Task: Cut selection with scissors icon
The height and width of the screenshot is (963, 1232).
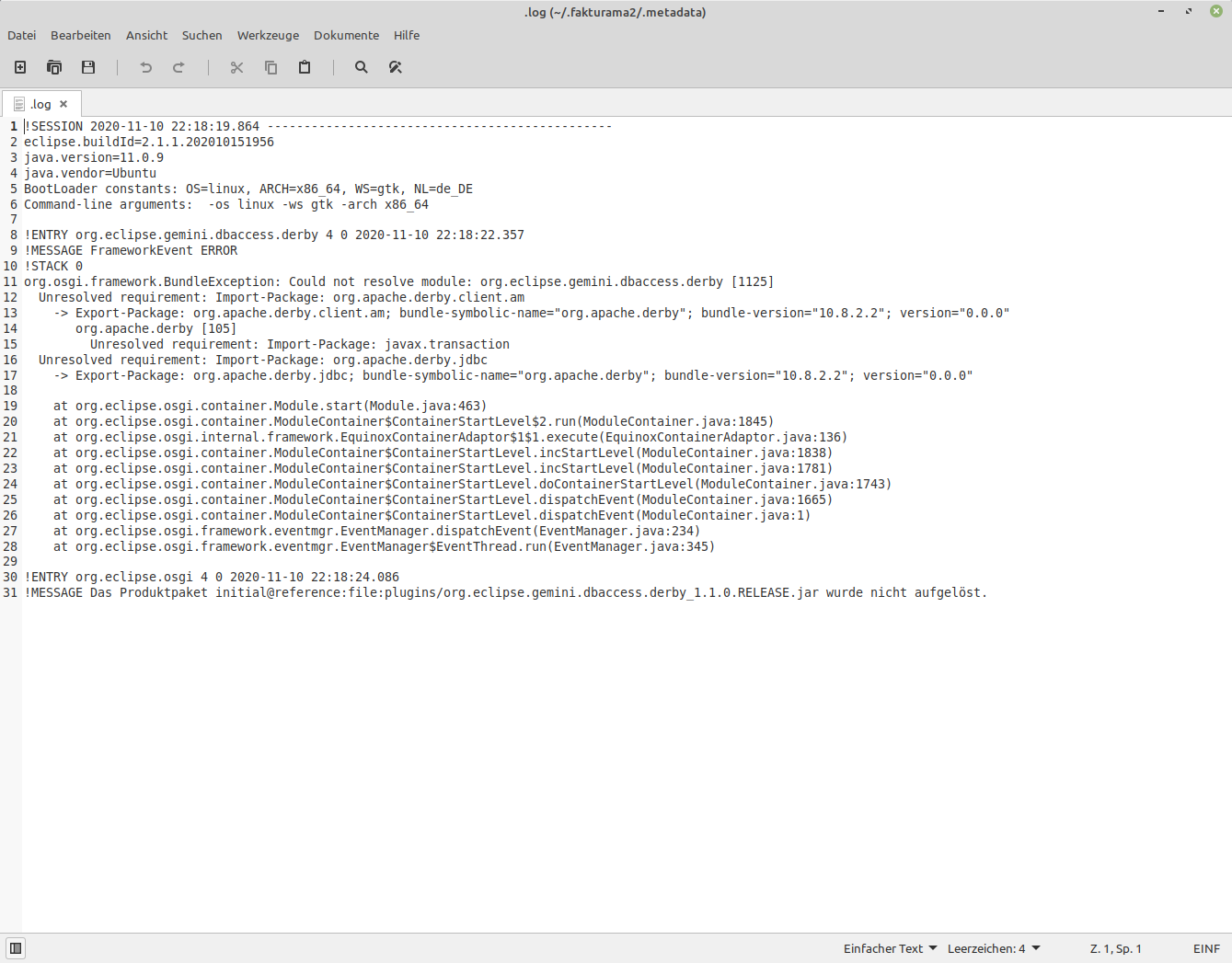Action: coord(236,67)
